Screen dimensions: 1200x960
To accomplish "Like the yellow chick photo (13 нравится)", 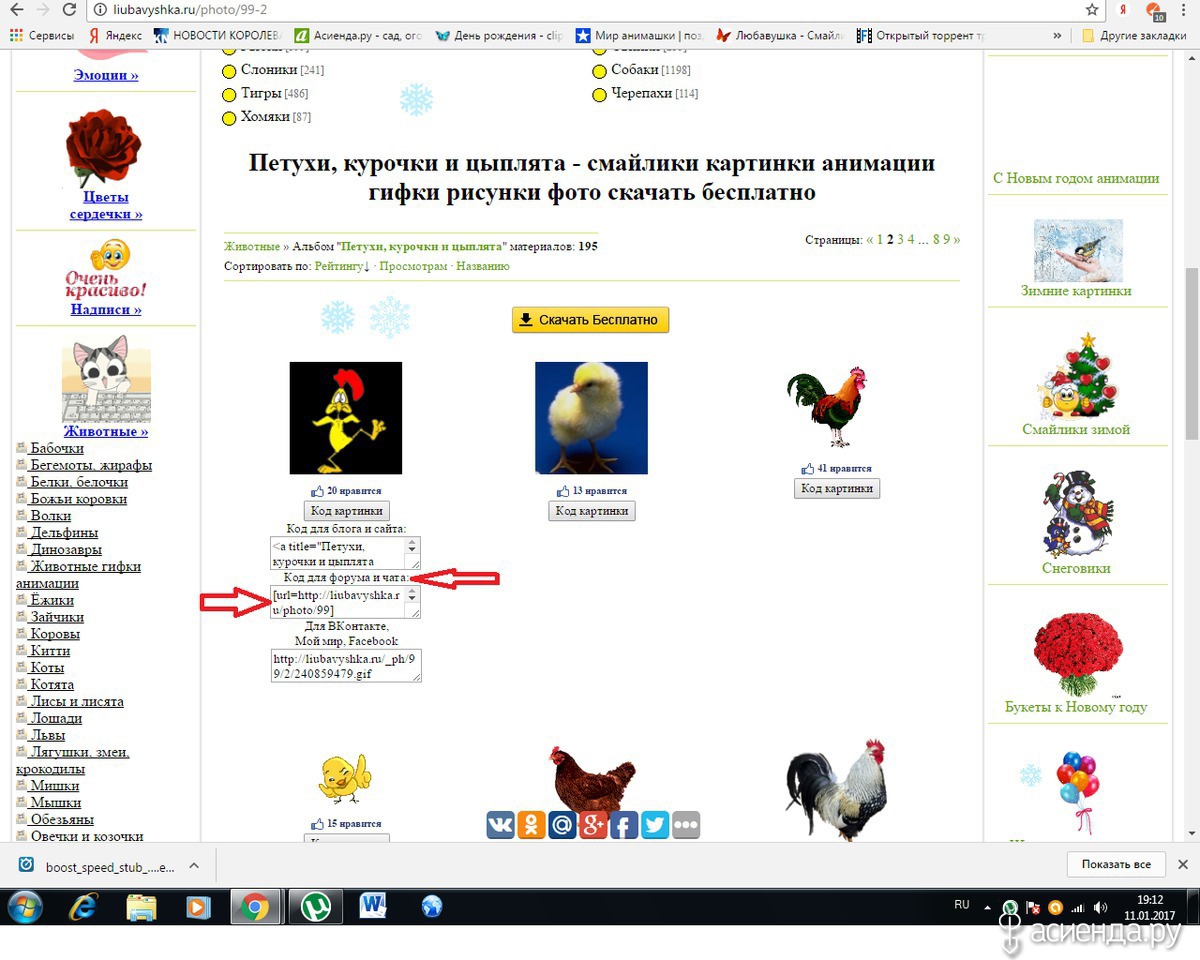I will click(x=592, y=491).
